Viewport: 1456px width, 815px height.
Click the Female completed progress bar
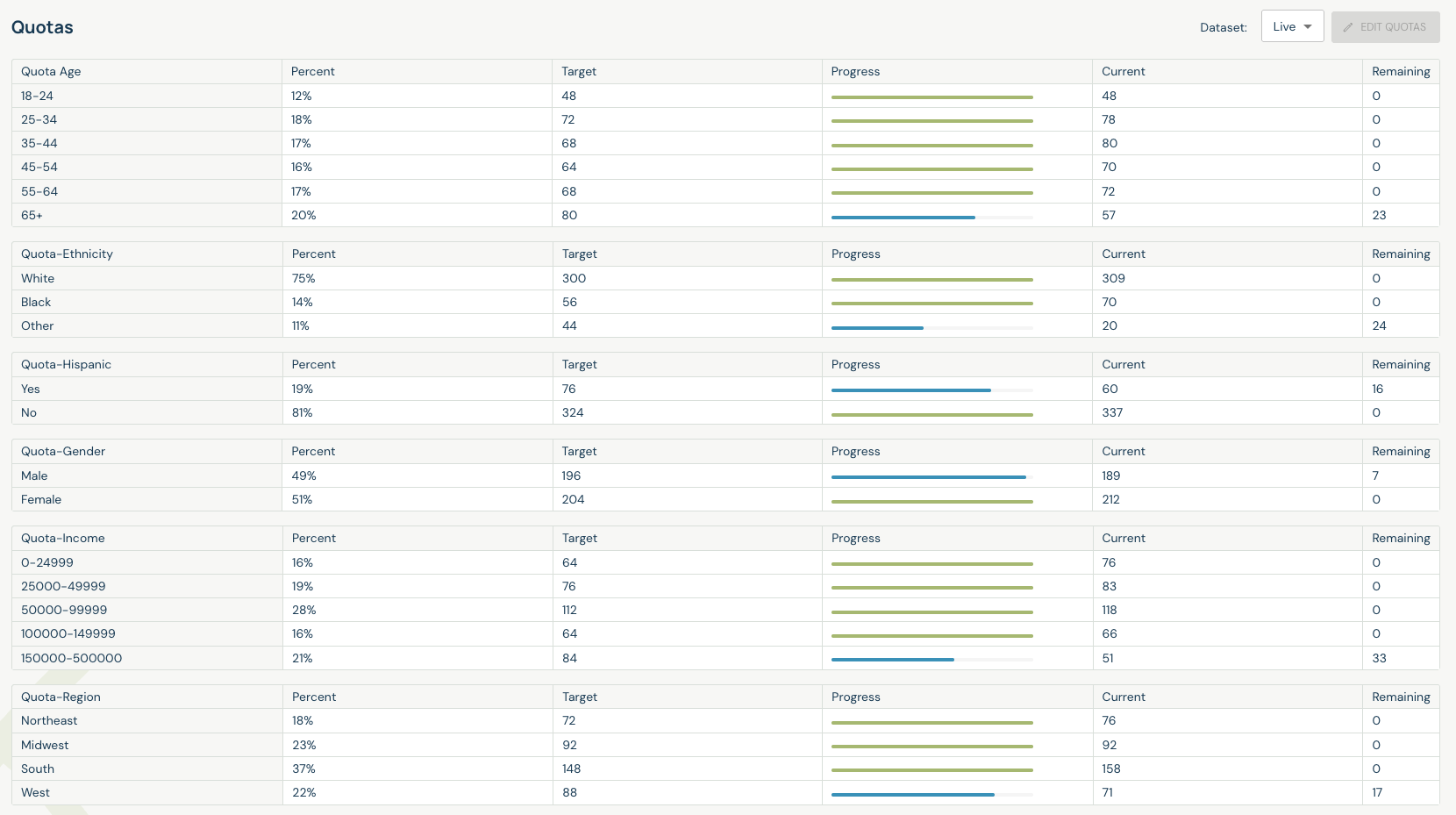[x=931, y=501]
